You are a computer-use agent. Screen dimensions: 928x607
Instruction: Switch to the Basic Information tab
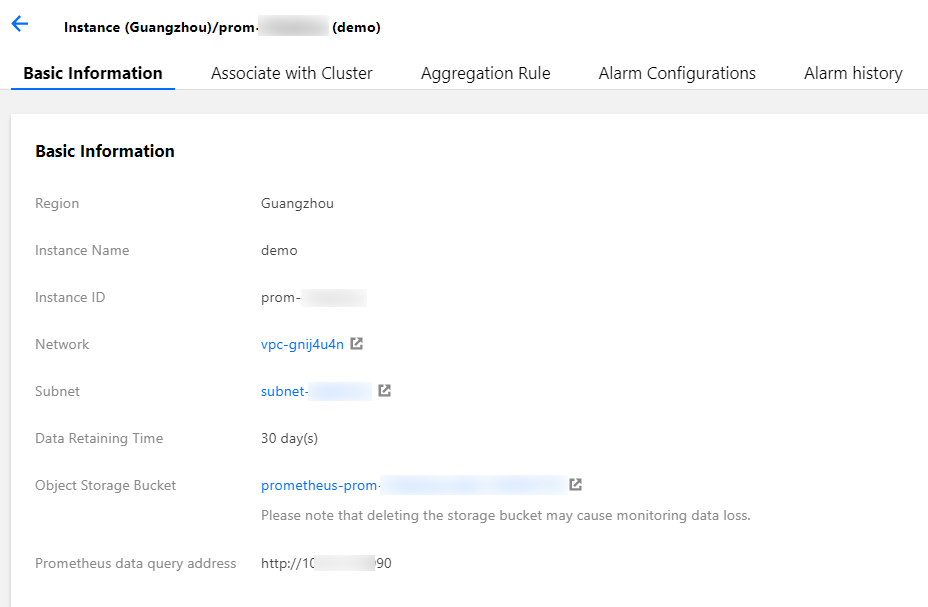(93, 73)
